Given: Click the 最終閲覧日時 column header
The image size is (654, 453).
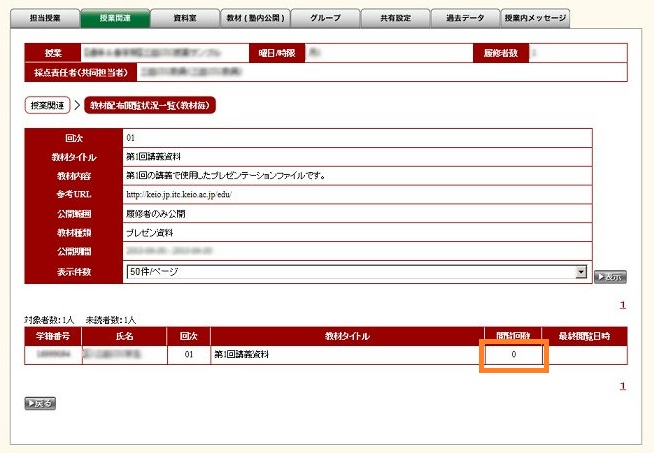Looking at the screenshot, I should tap(590, 335).
